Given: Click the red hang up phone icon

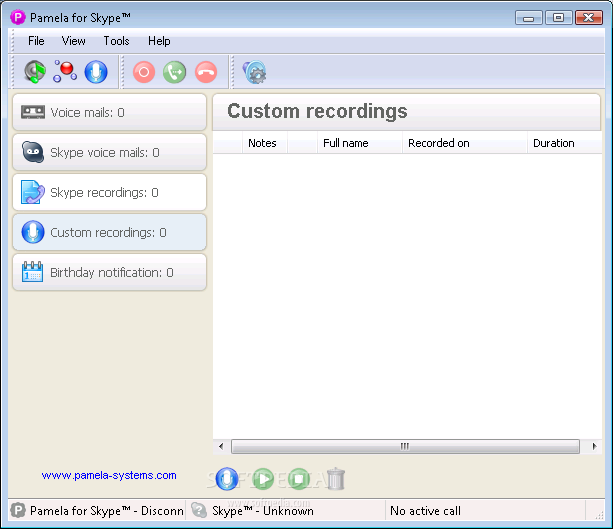Looking at the screenshot, I should click(206, 72).
